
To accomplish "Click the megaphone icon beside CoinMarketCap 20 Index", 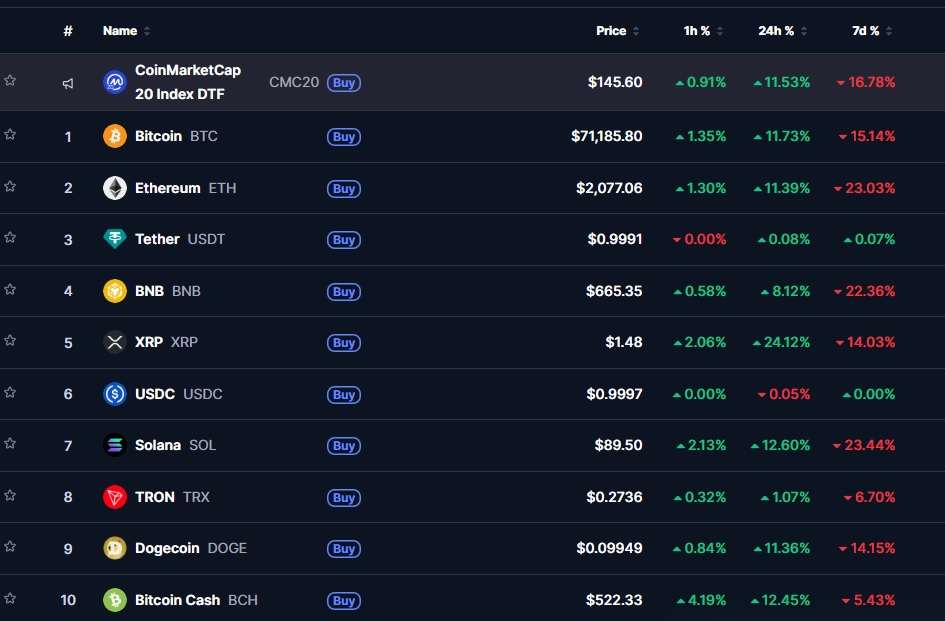I will pos(68,82).
